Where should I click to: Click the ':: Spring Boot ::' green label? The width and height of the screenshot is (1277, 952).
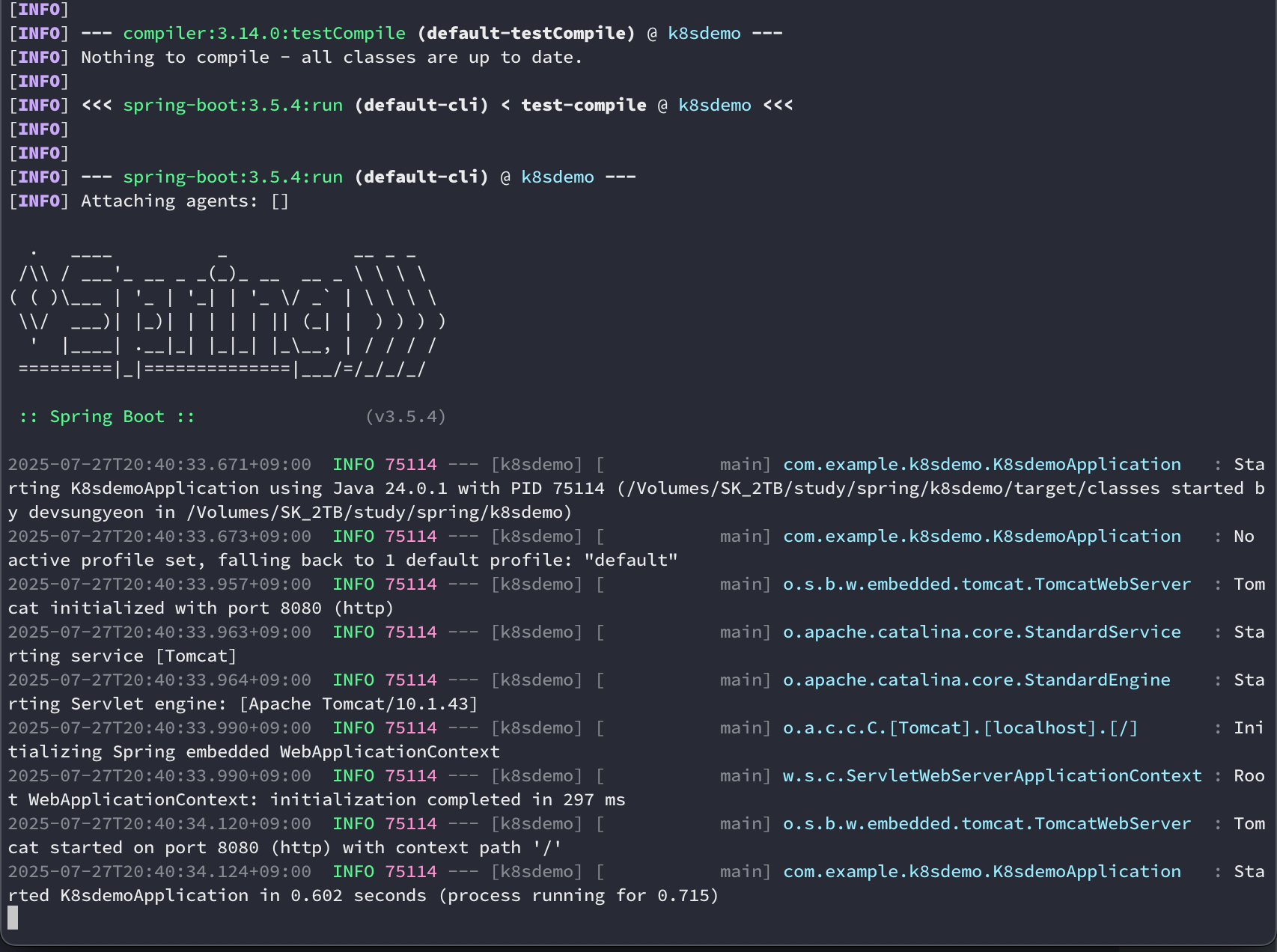(107, 417)
